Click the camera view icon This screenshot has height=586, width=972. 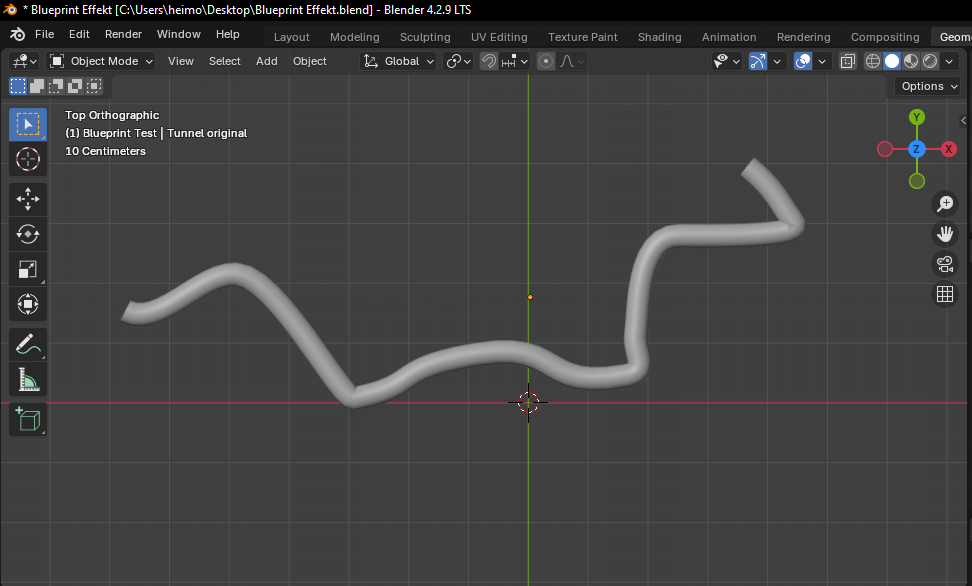pos(944,264)
